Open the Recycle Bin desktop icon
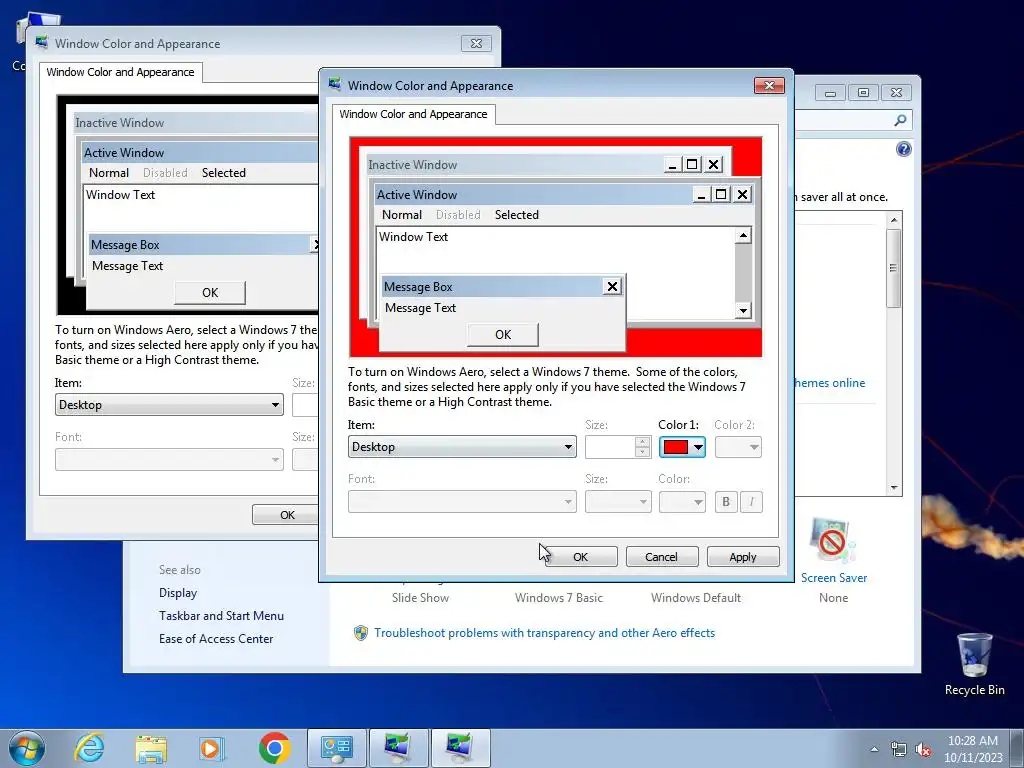The width and height of the screenshot is (1024, 768). [974, 663]
